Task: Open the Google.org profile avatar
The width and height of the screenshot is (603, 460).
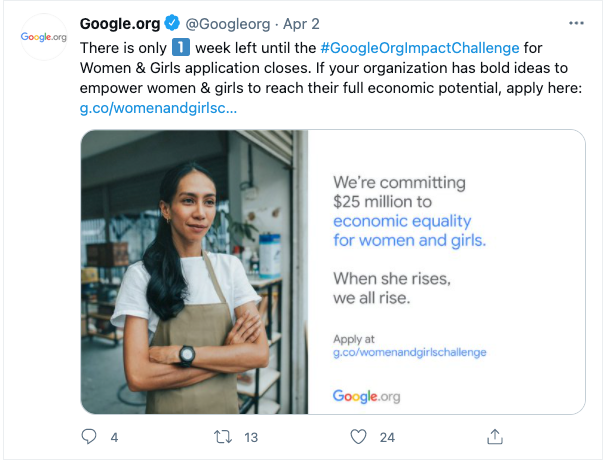Action: tap(44, 37)
